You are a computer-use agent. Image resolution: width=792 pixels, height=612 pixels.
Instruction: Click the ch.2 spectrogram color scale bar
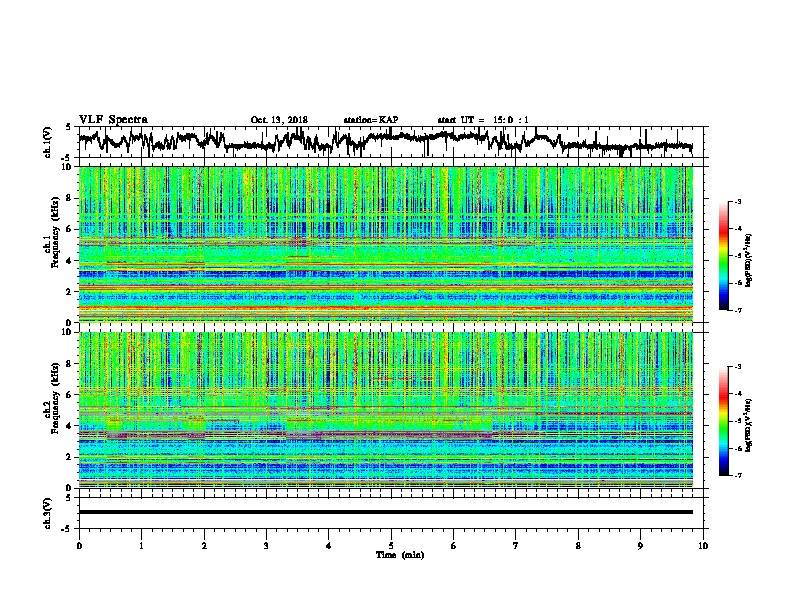pyautogui.click(x=723, y=421)
